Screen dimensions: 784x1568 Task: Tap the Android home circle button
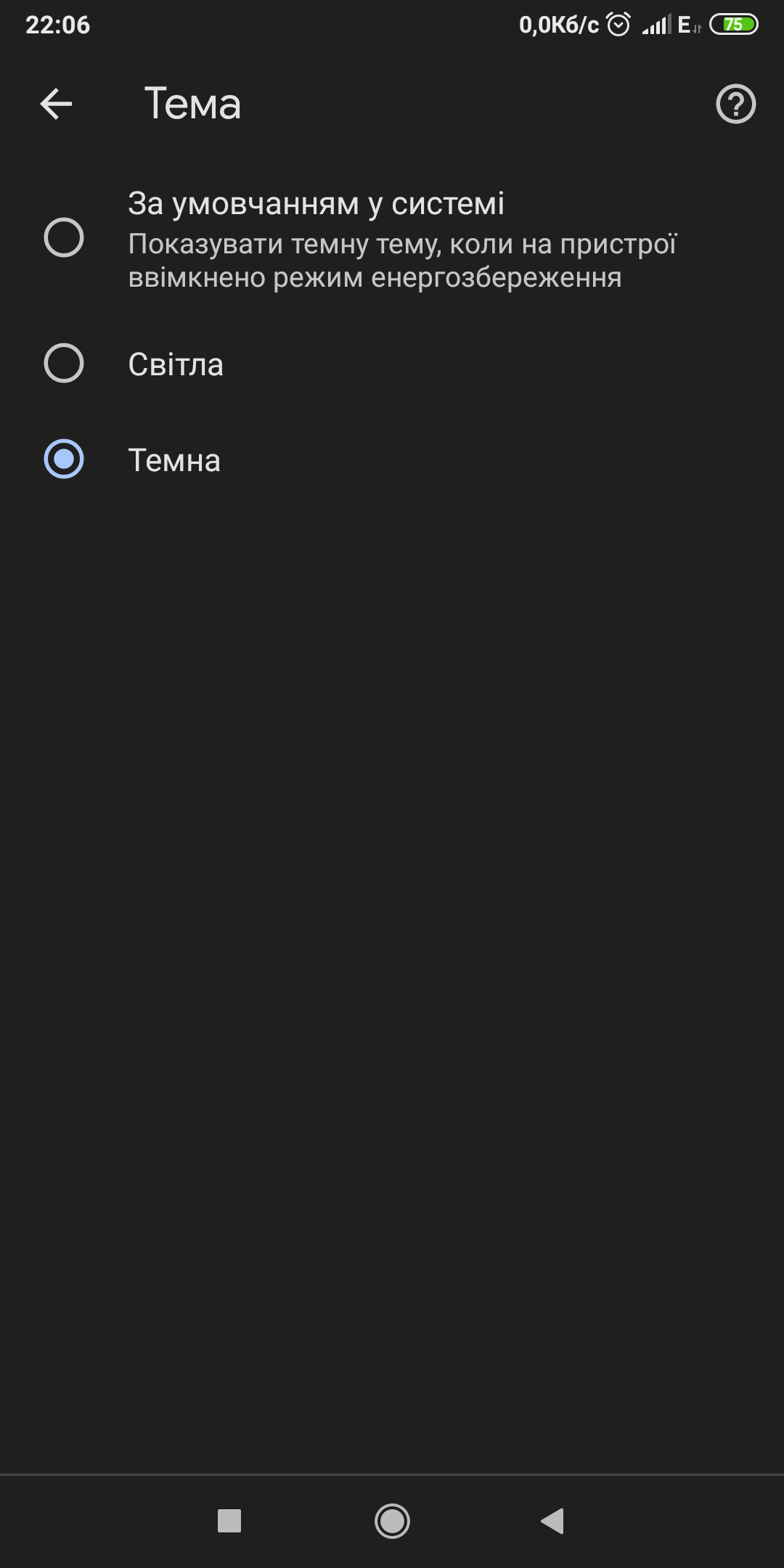coord(392,1521)
